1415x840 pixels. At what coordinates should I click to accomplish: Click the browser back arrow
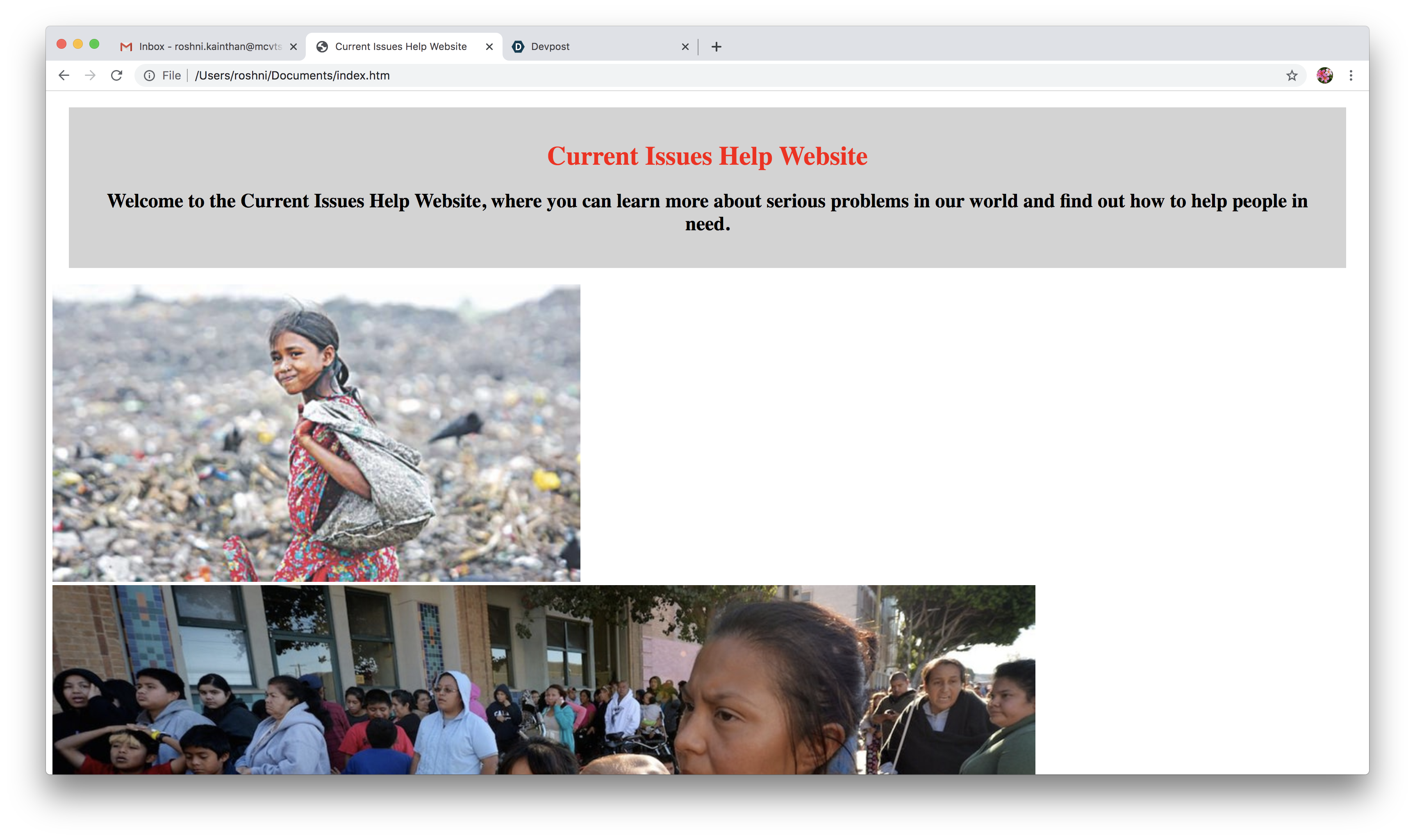(x=64, y=75)
